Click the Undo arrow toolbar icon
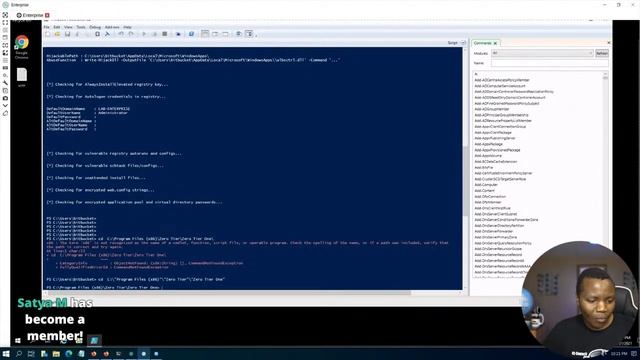This screenshot has height=360, width=640. pos(121,34)
